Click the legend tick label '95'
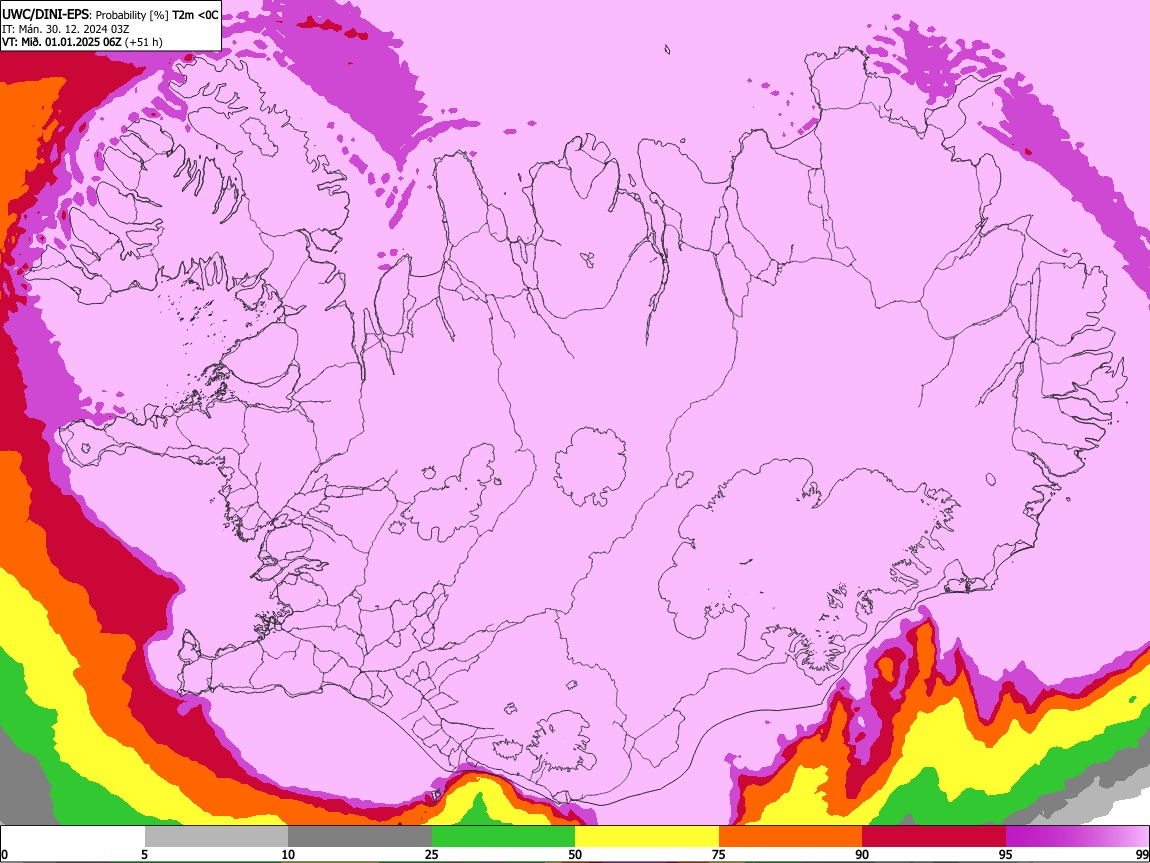1150x863 pixels. [1006, 854]
